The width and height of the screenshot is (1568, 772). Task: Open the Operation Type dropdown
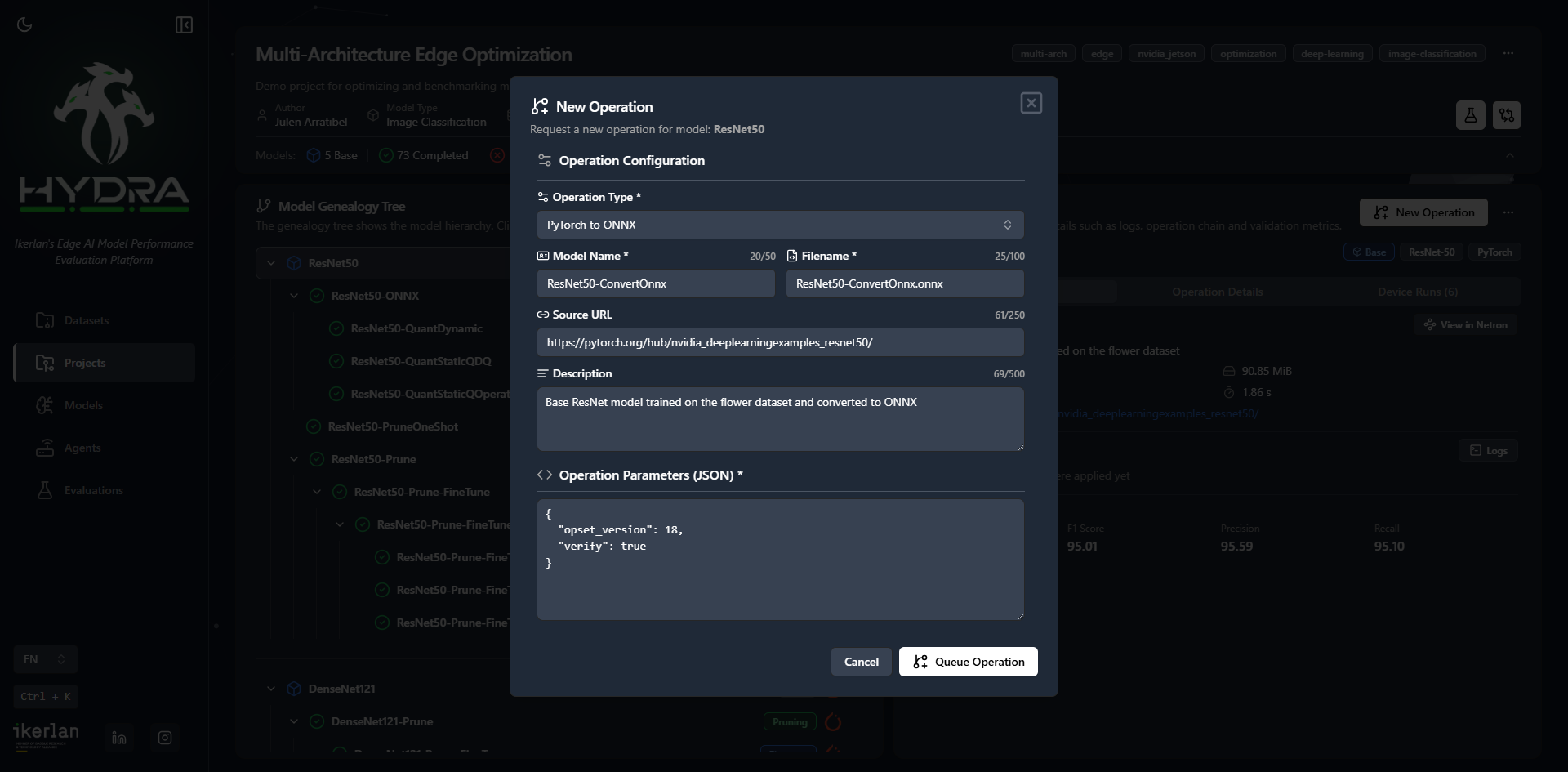tap(780, 225)
